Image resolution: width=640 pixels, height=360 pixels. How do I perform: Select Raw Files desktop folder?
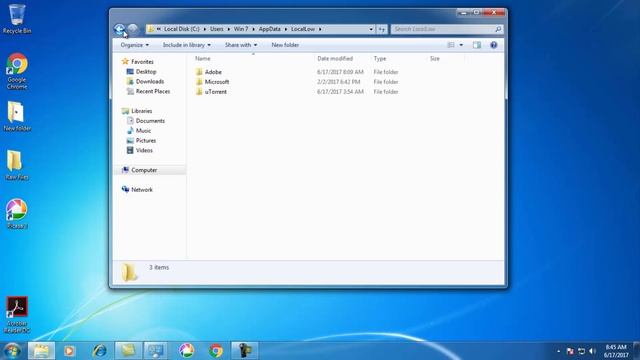[x=17, y=165]
